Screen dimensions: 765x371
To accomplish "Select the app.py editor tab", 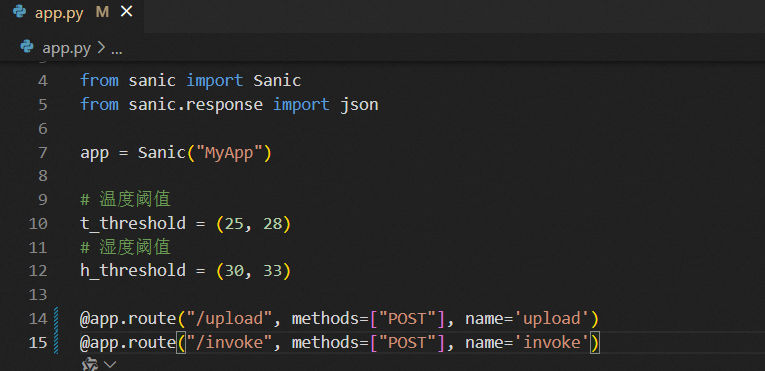I will point(72,13).
